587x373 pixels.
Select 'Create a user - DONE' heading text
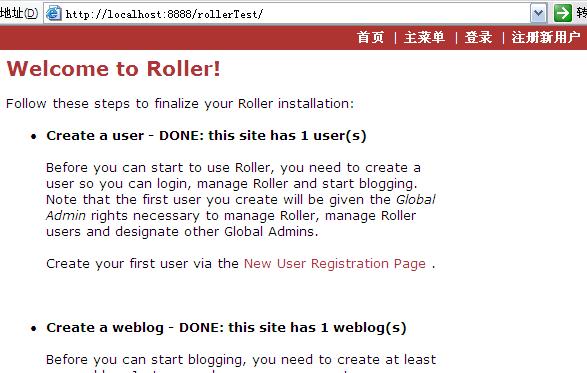pyautogui.click(x=206, y=136)
